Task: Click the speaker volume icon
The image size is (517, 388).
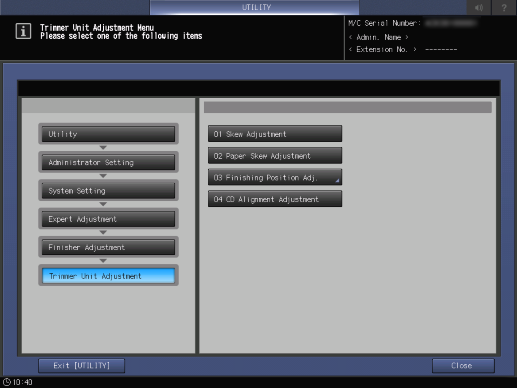Action: [479, 7]
